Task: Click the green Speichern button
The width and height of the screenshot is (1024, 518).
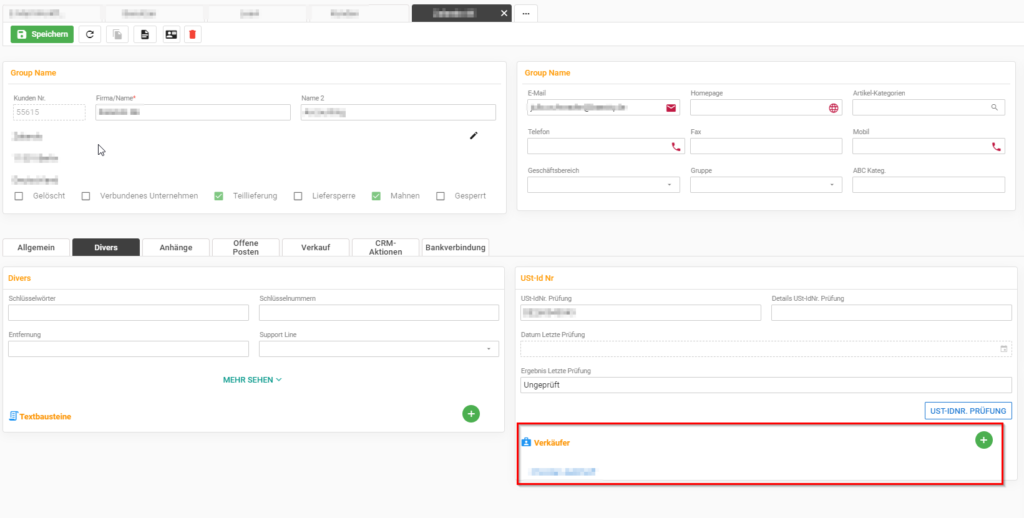Action: tap(42, 35)
